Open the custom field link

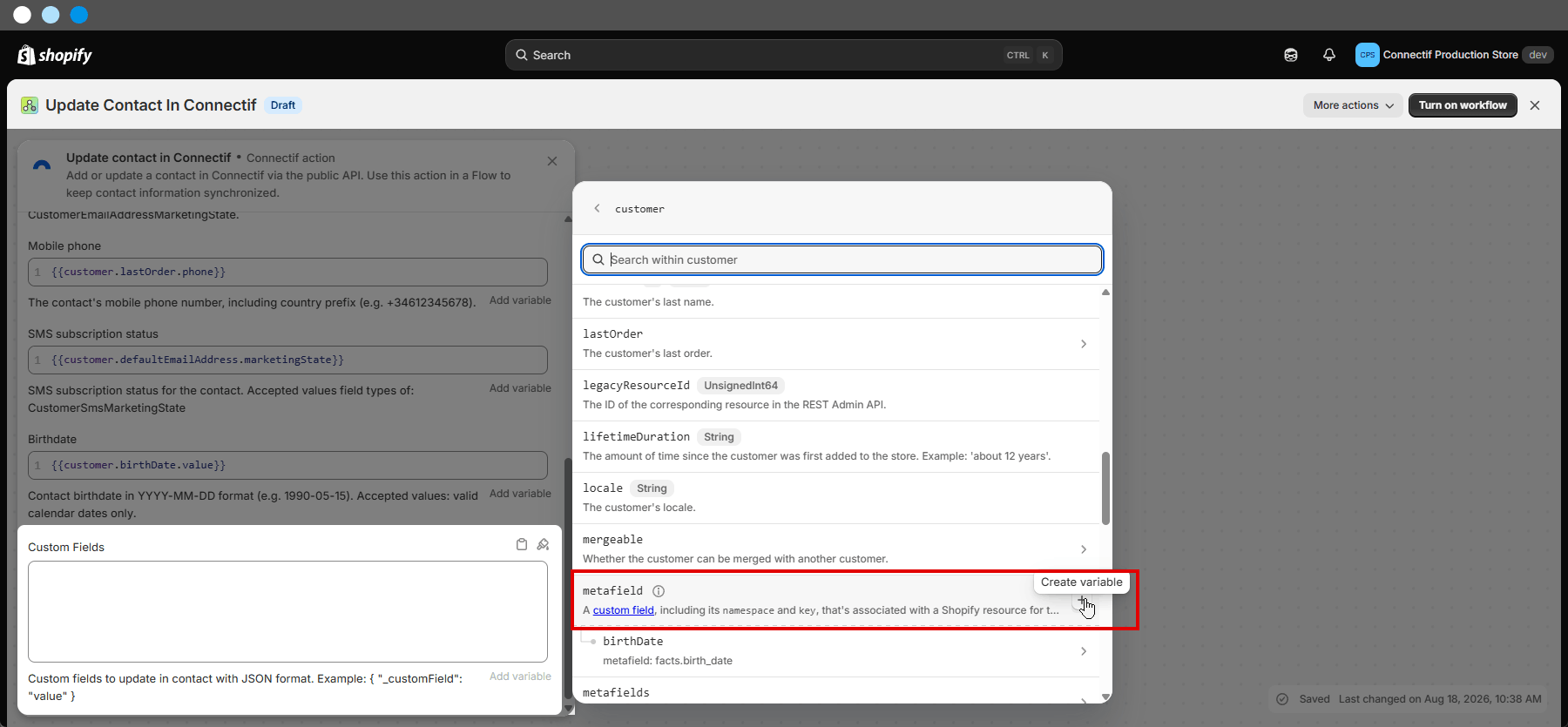(624, 610)
